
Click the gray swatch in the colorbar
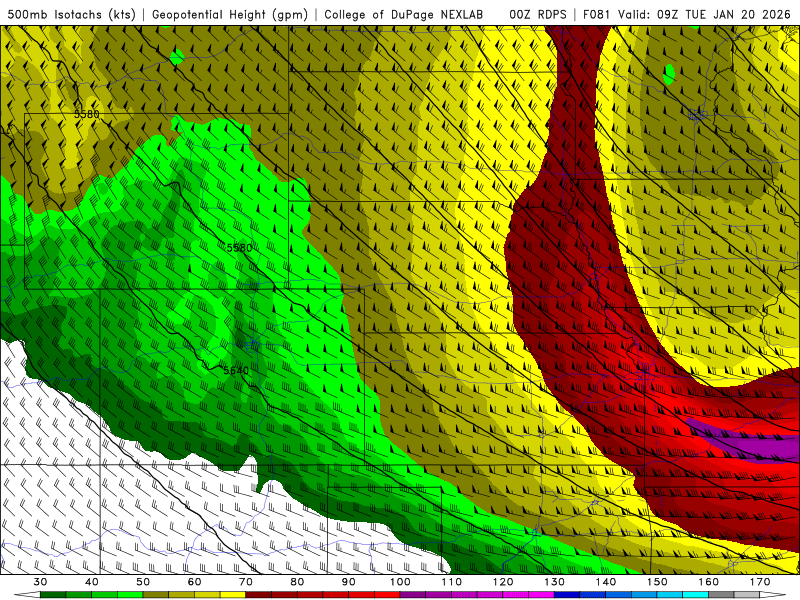[x=721, y=595]
